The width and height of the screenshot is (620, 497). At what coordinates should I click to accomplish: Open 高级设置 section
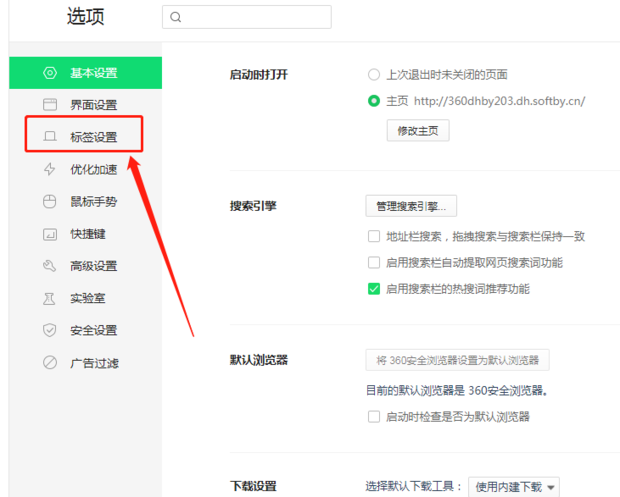point(85,266)
